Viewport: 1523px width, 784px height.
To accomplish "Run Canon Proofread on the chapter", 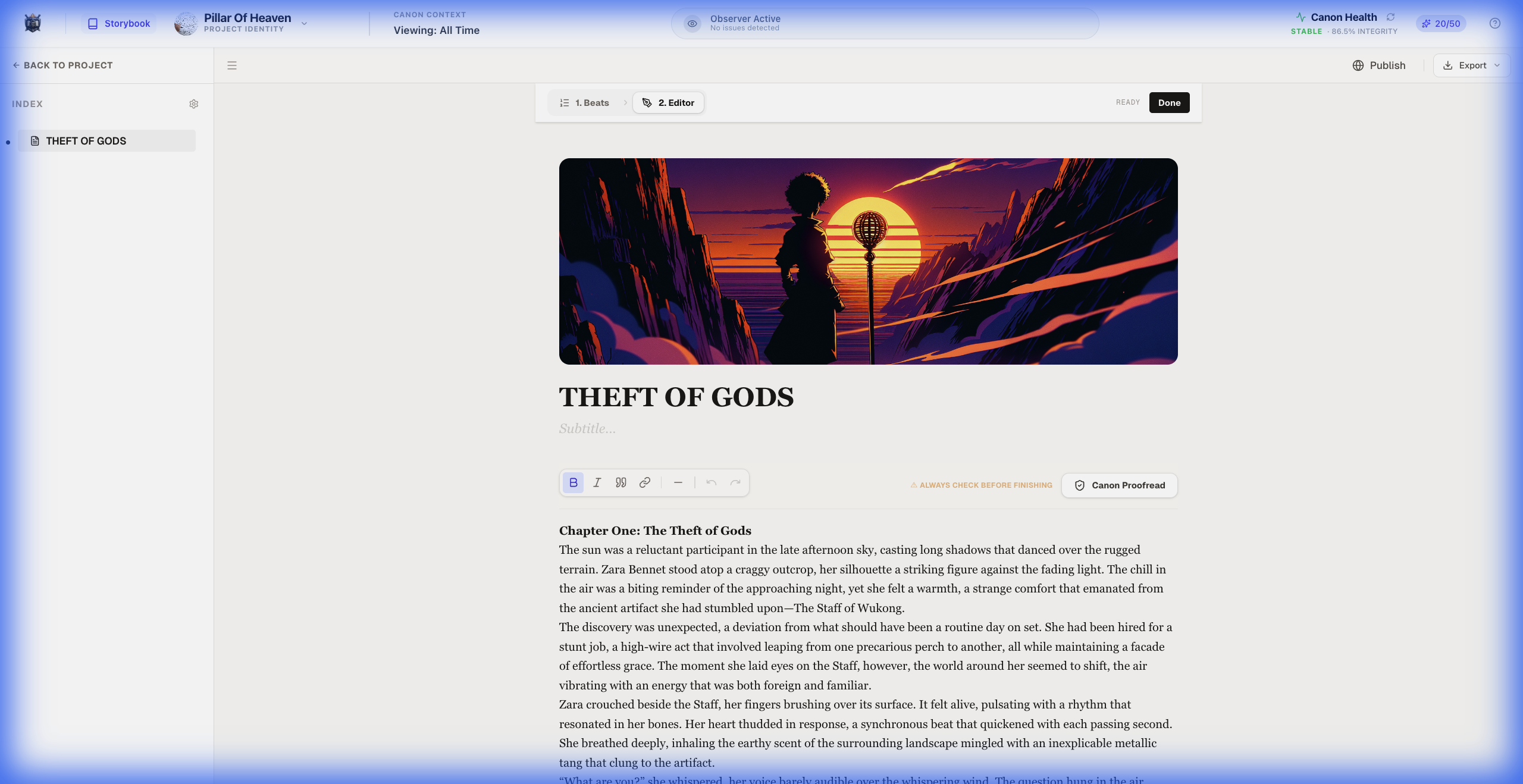I will click(x=1118, y=485).
